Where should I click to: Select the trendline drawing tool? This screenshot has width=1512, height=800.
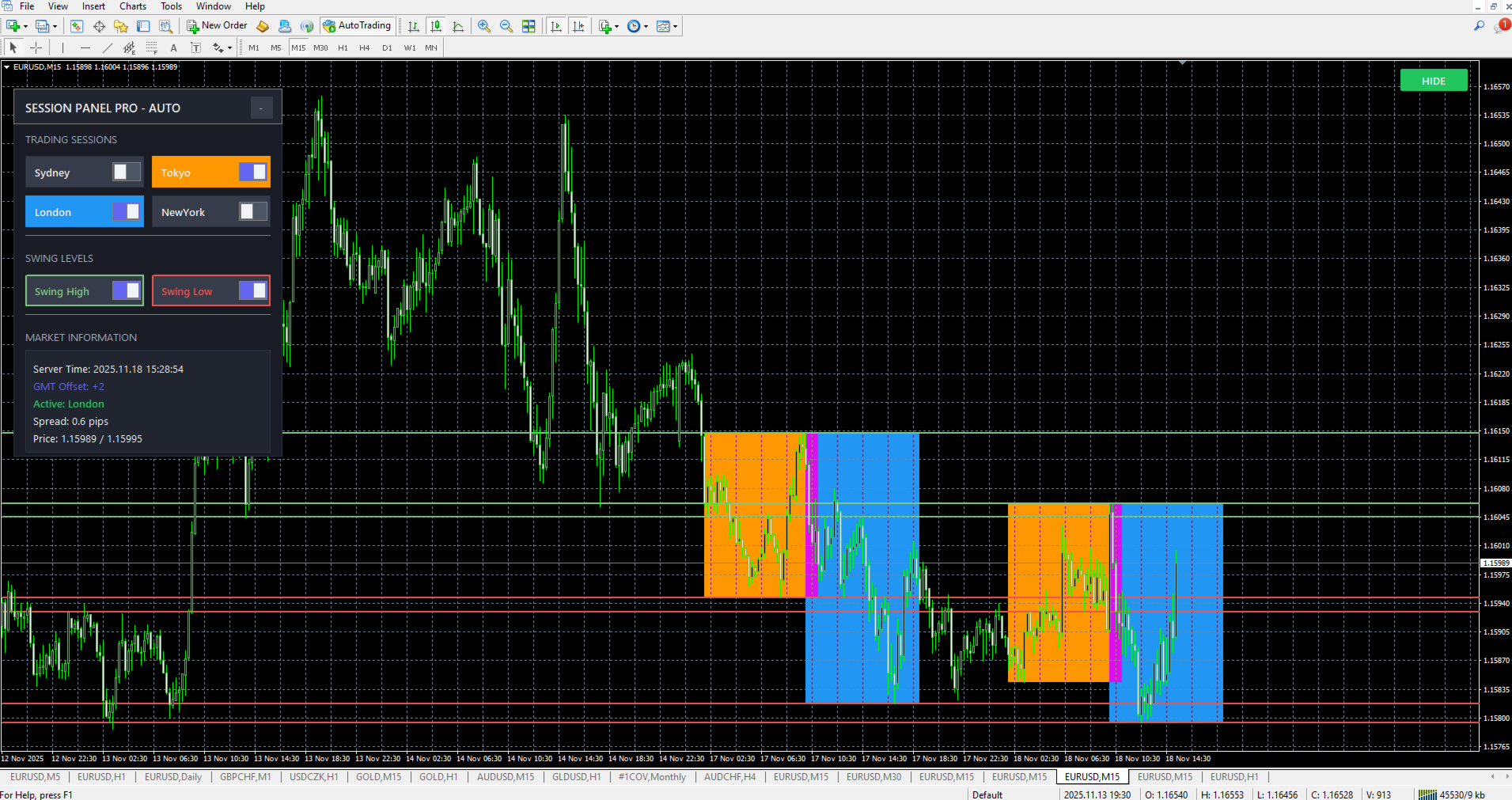coord(108,47)
